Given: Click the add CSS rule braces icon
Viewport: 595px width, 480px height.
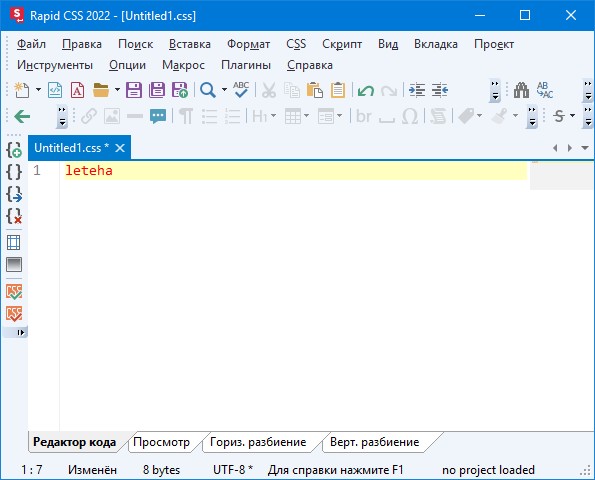Looking at the screenshot, I should [14, 150].
